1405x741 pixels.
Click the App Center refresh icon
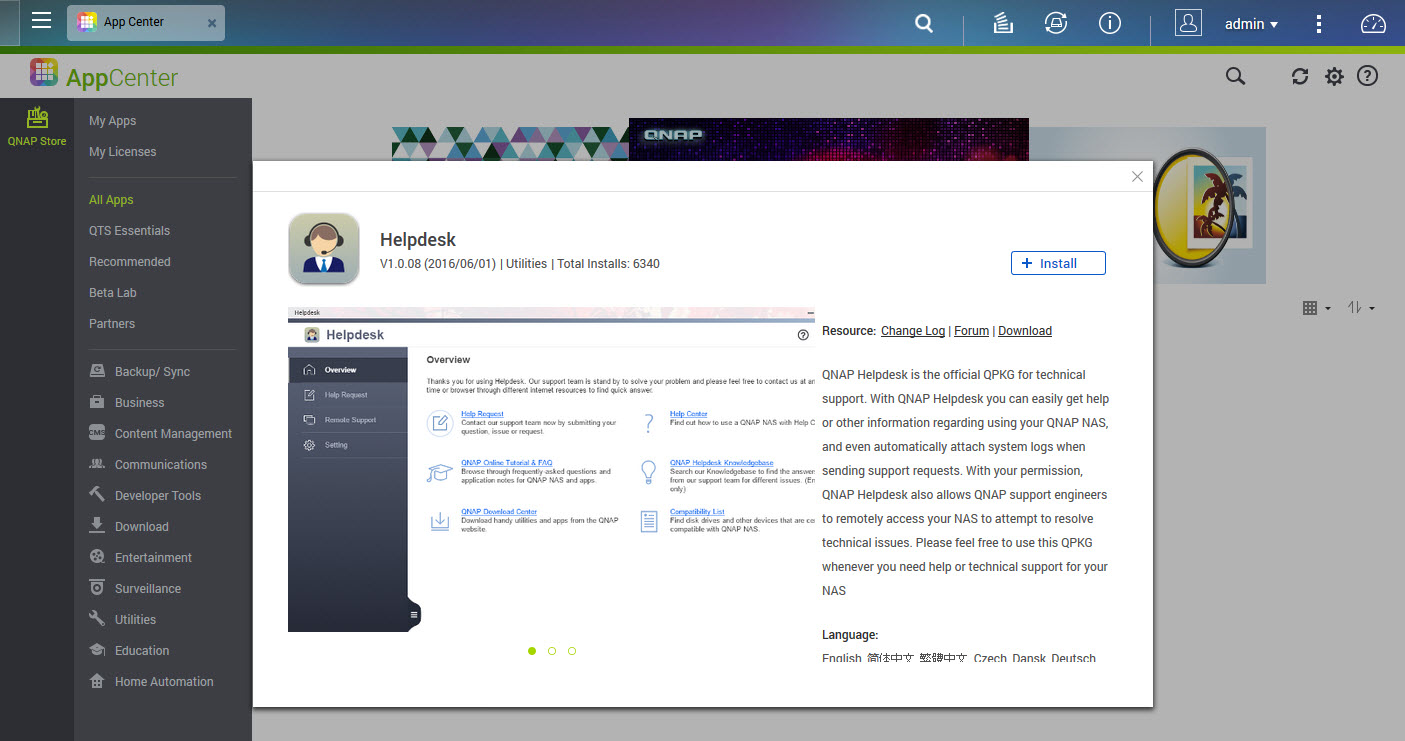pos(1300,77)
